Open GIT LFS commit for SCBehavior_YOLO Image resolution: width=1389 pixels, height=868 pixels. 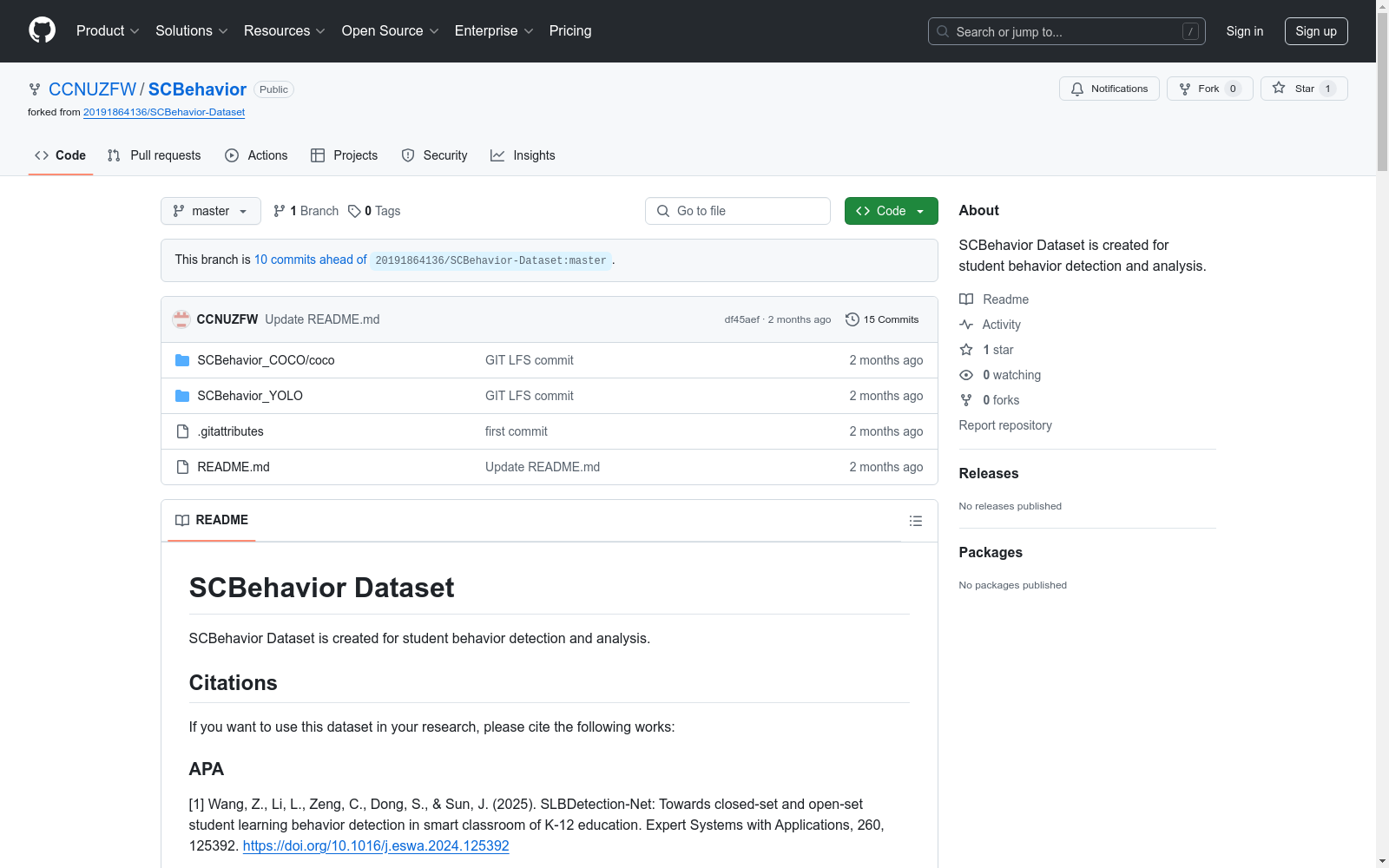(530, 396)
